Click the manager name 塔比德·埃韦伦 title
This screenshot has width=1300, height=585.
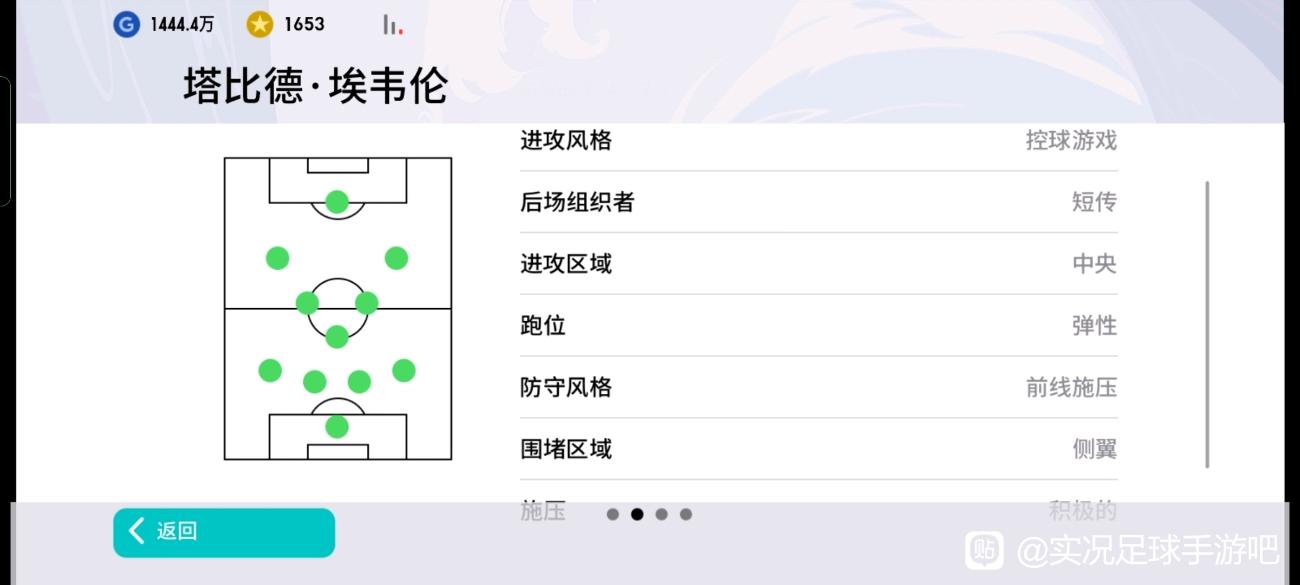coord(315,86)
